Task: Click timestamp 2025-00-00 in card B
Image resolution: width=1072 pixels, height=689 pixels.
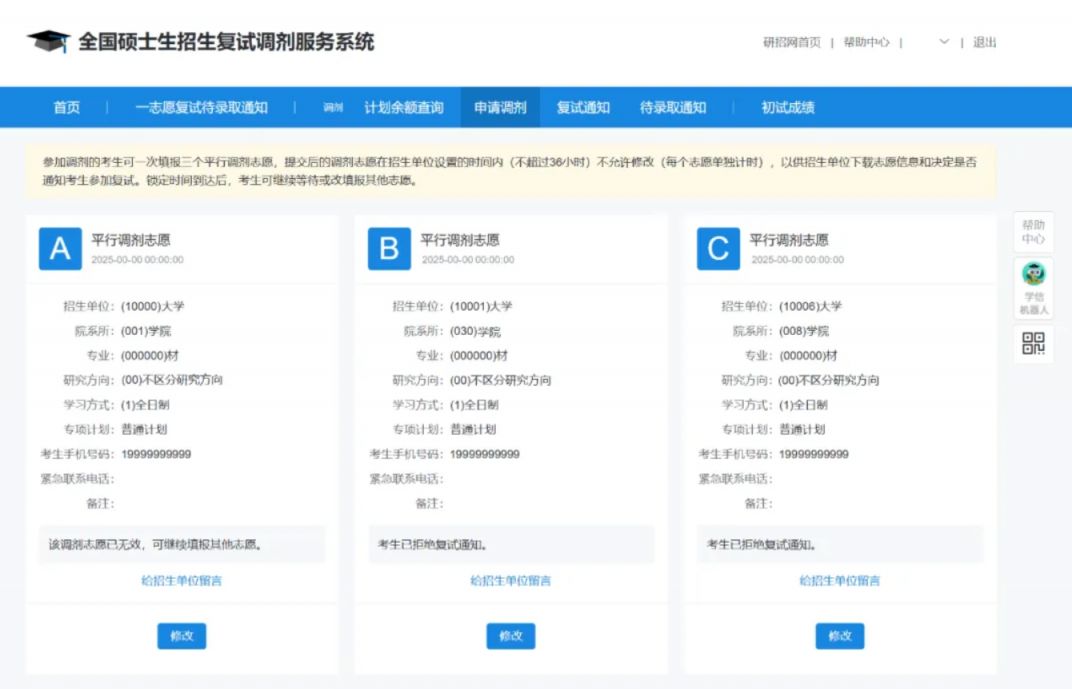Action: pyautogui.click(x=468, y=260)
